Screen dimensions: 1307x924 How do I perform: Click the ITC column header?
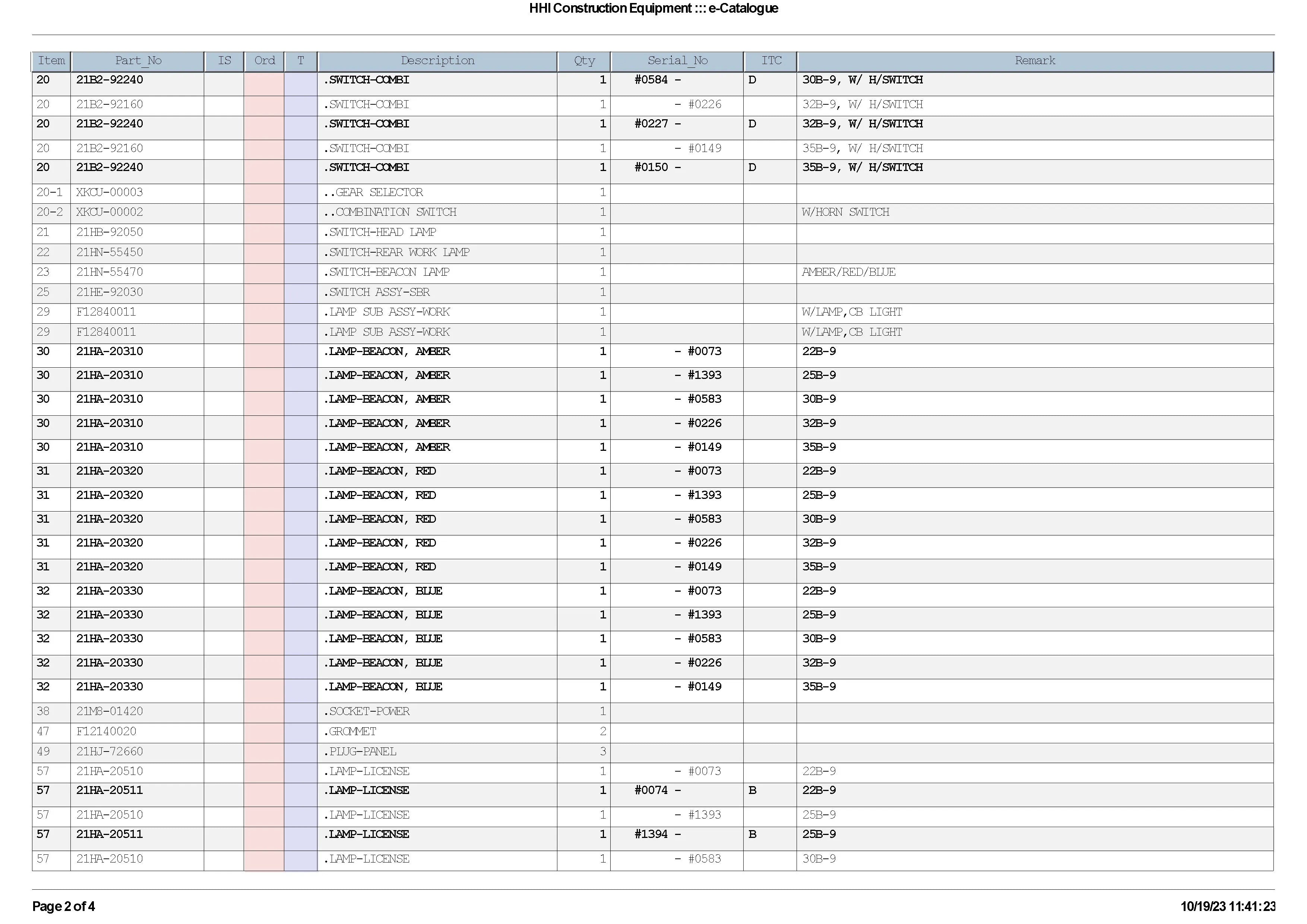(x=771, y=61)
